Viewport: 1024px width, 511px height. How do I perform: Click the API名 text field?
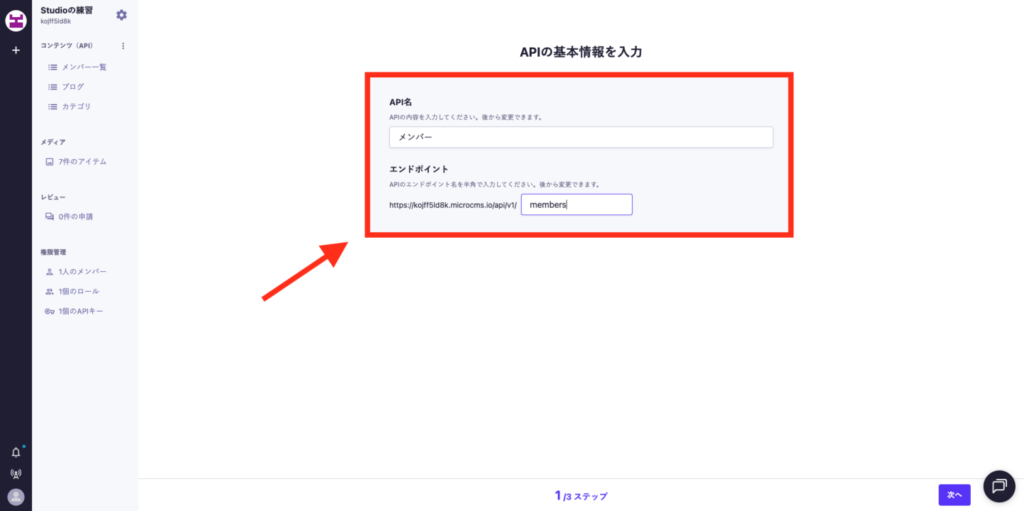coord(580,137)
